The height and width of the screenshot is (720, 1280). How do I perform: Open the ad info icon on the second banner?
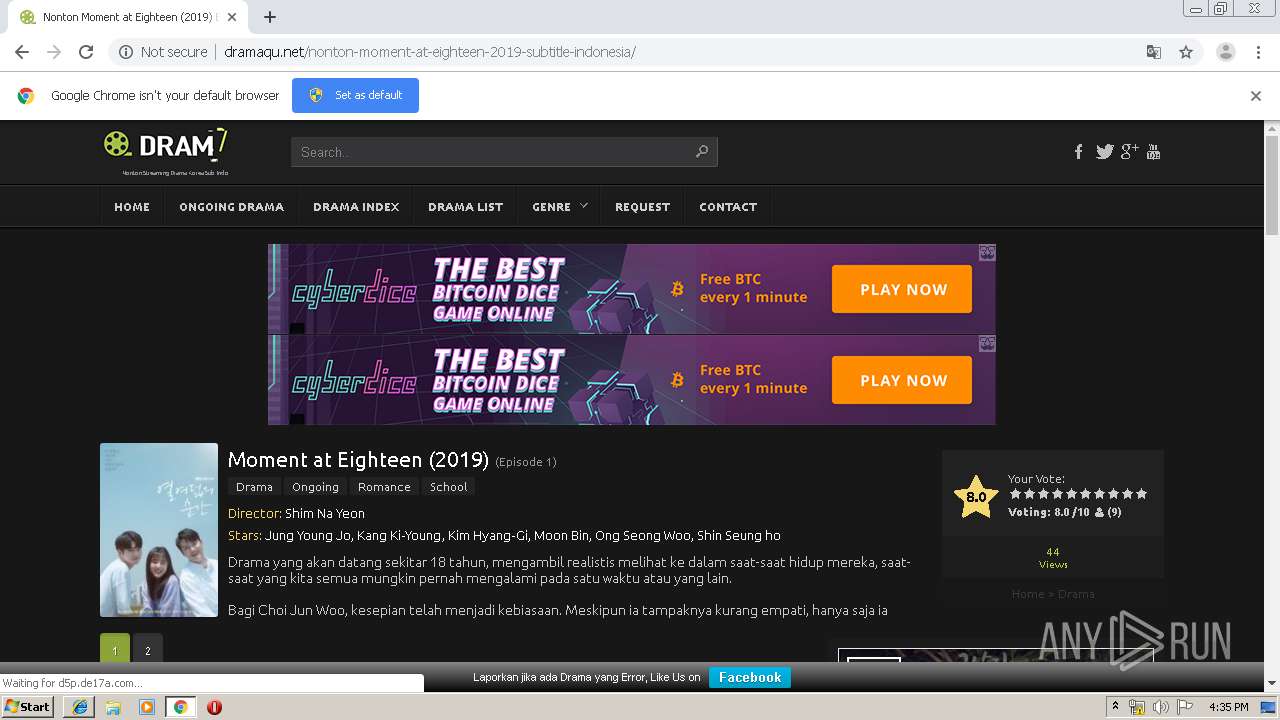coord(987,344)
